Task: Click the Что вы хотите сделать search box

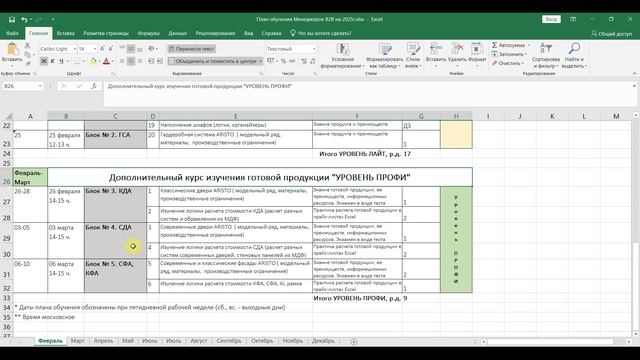Action: click(321, 33)
